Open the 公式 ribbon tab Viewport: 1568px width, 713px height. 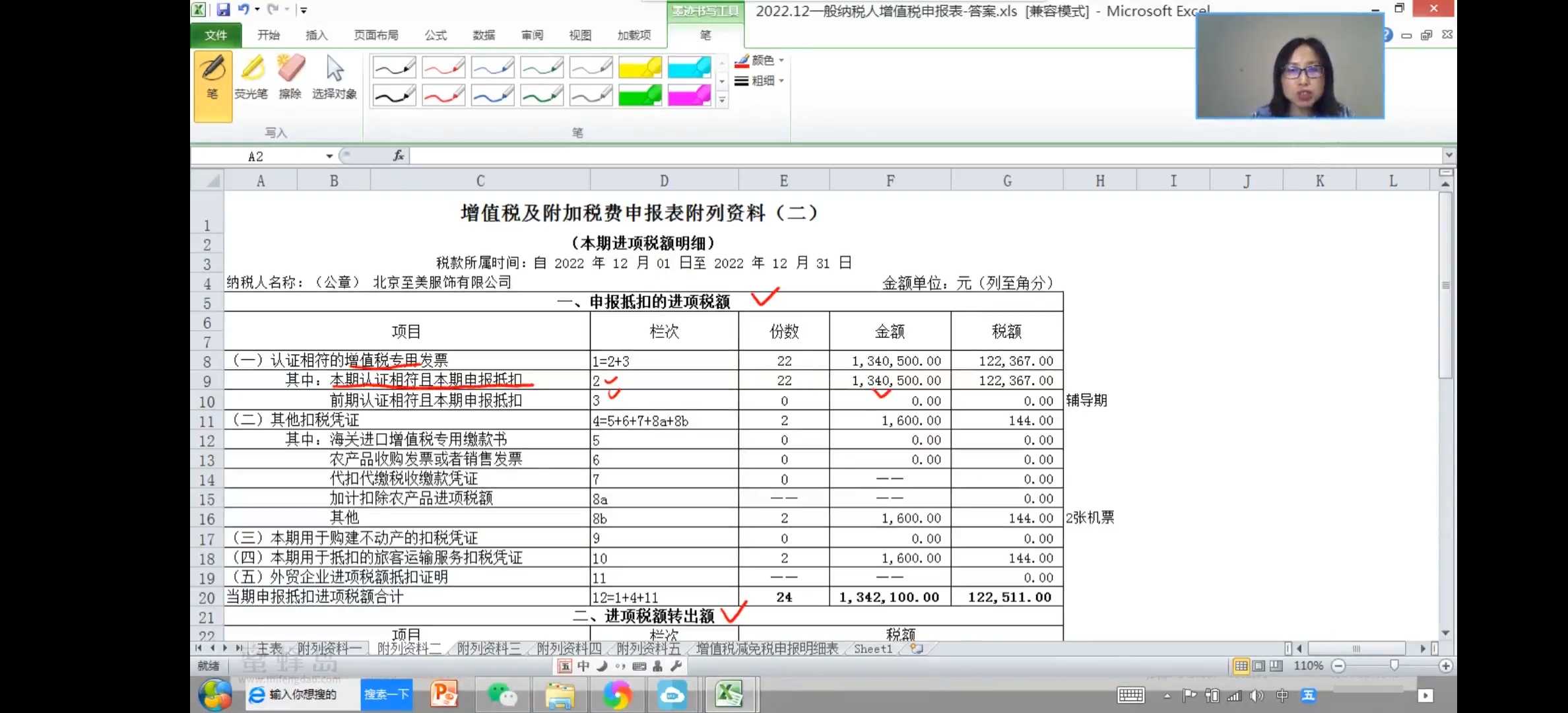pos(436,35)
